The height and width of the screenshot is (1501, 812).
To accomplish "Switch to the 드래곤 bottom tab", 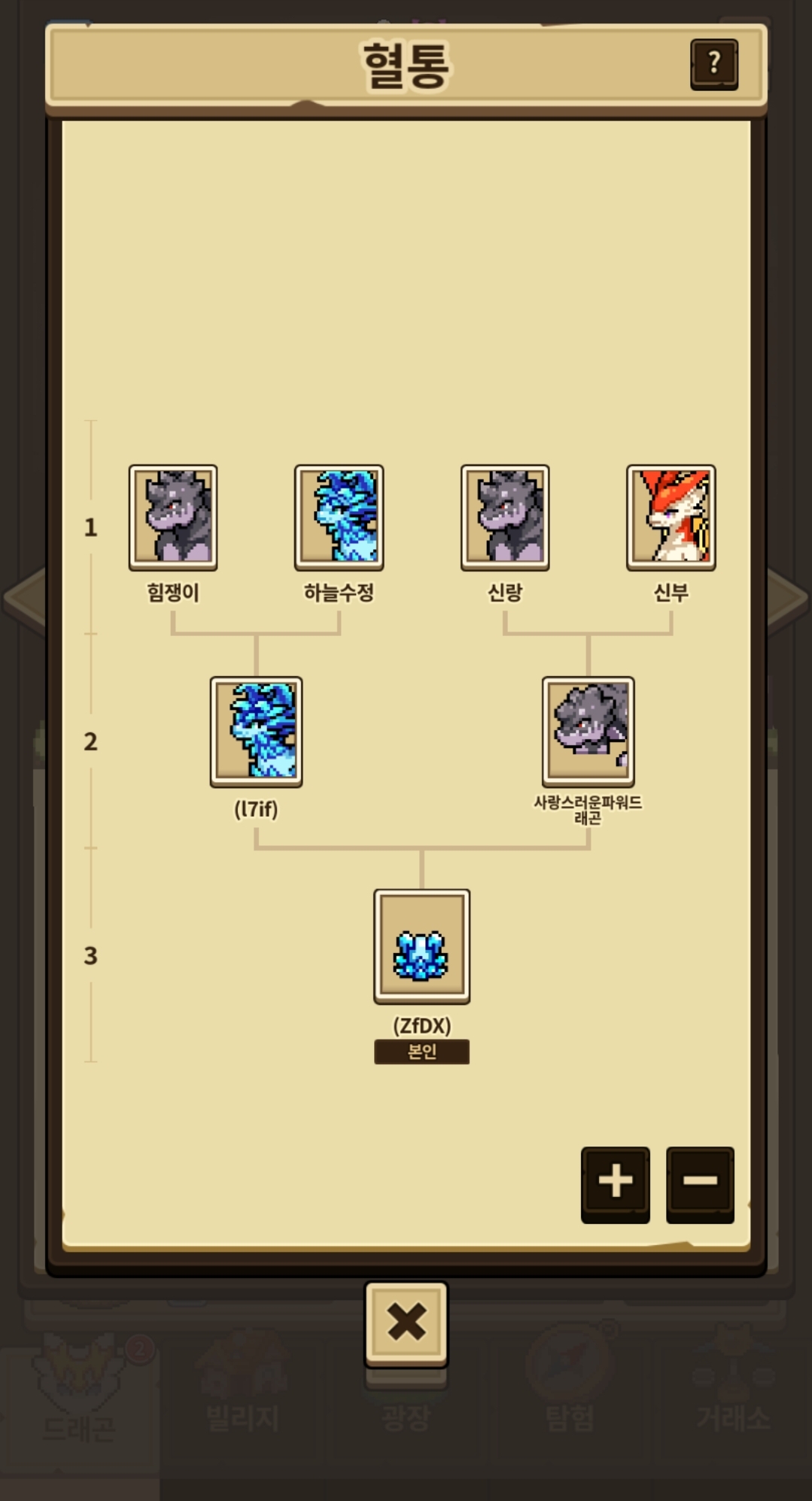I will point(79,1400).
